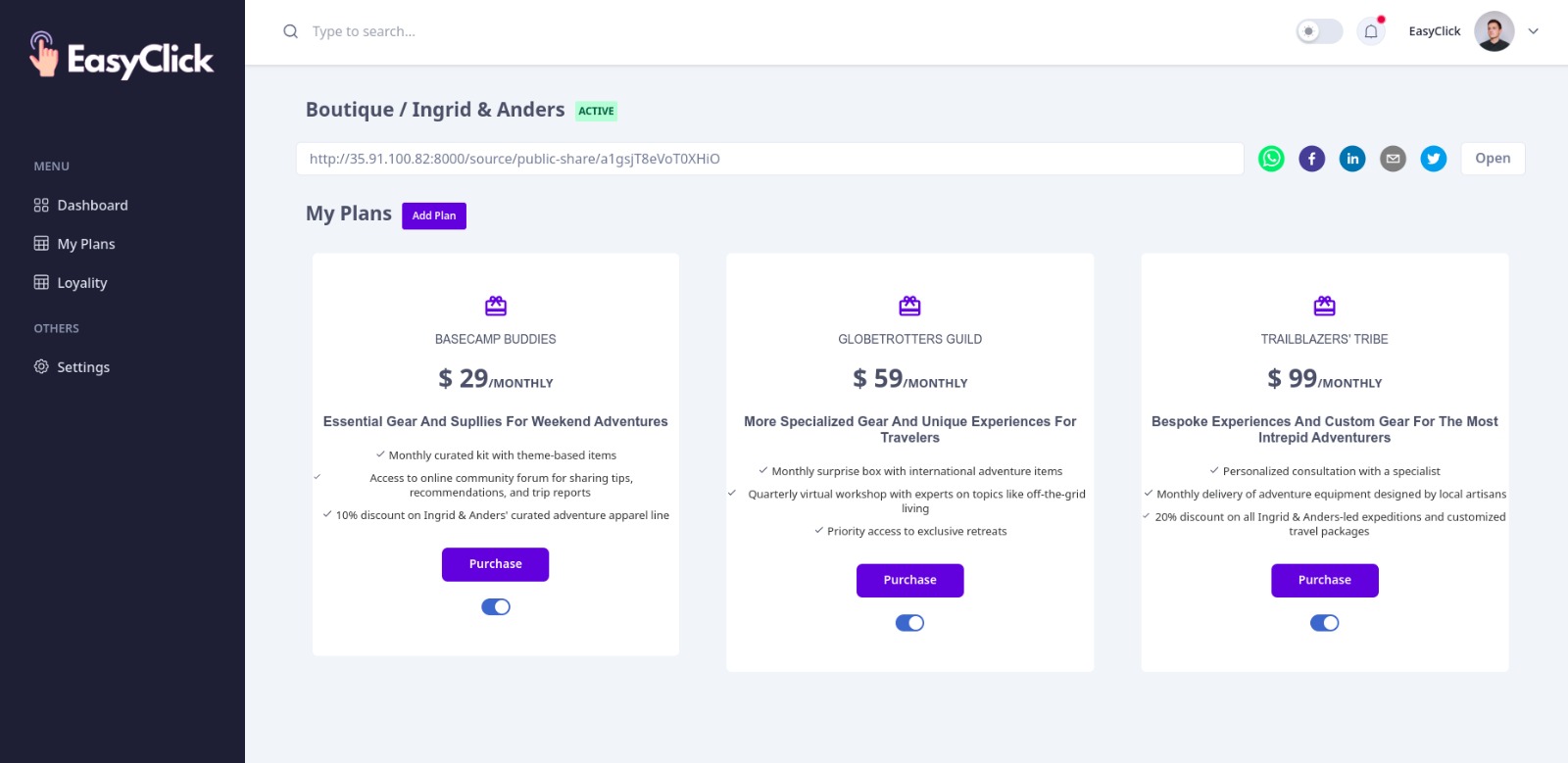Share the link on LinkedIn icon
Screen dimensions: 1568x763
pos(1352,159)
